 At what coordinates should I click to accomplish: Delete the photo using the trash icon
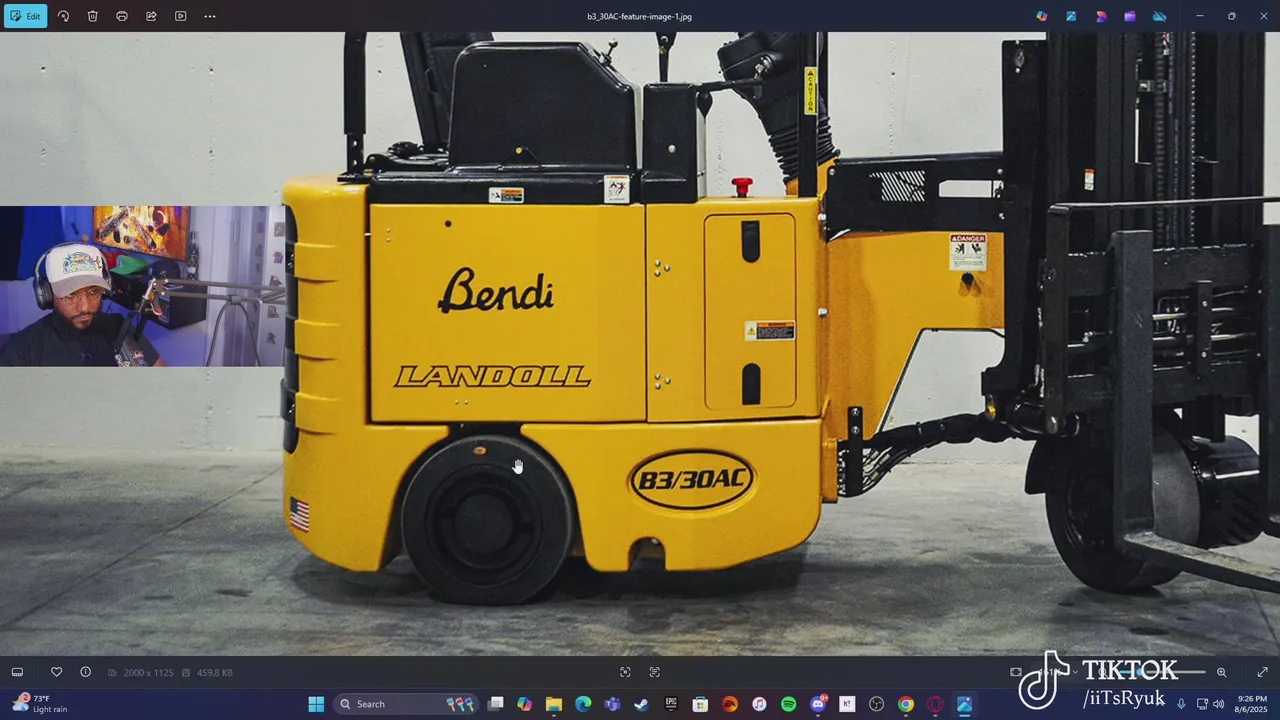[92, 16]
